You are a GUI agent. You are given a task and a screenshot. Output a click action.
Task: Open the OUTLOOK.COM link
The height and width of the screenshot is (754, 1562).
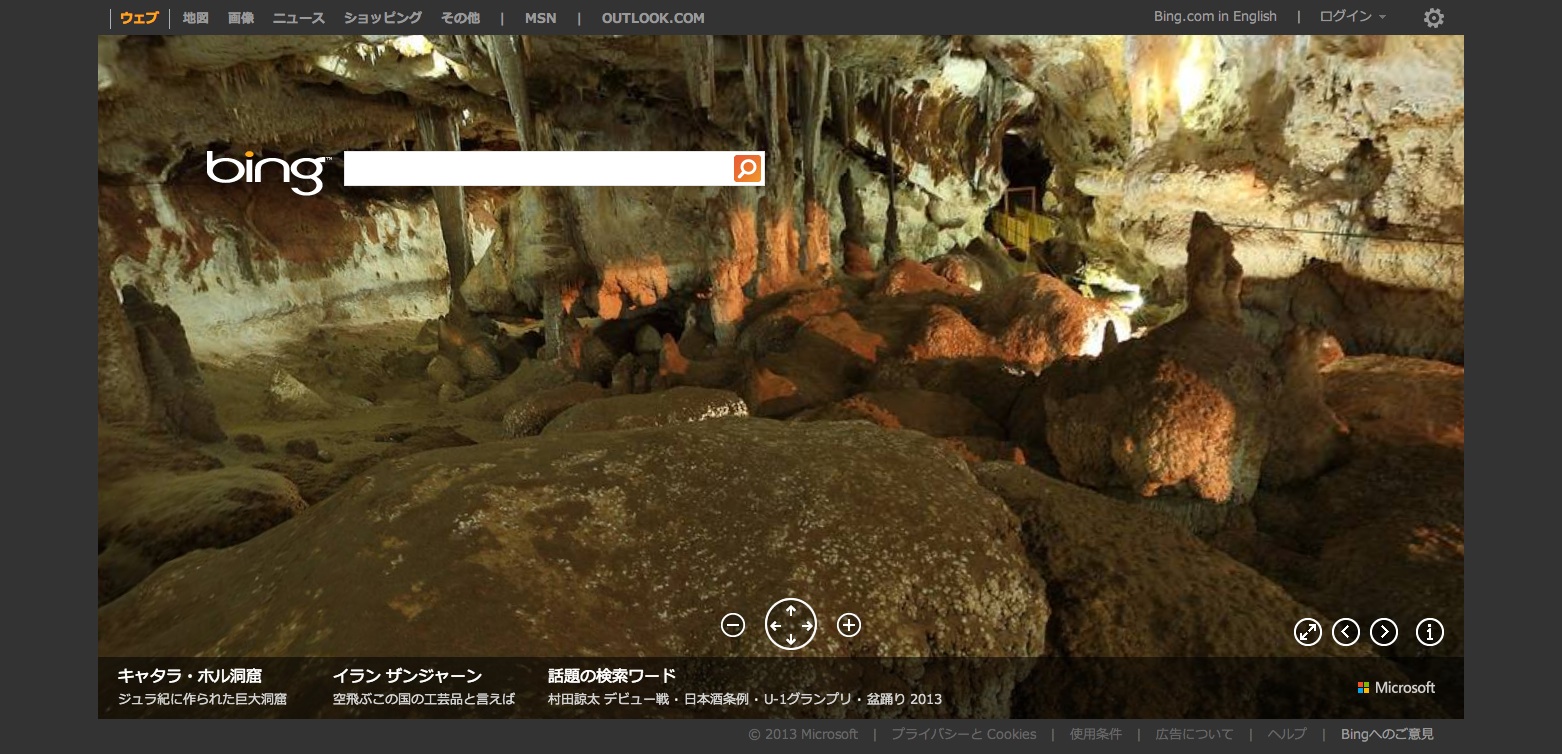coord(653,18)
